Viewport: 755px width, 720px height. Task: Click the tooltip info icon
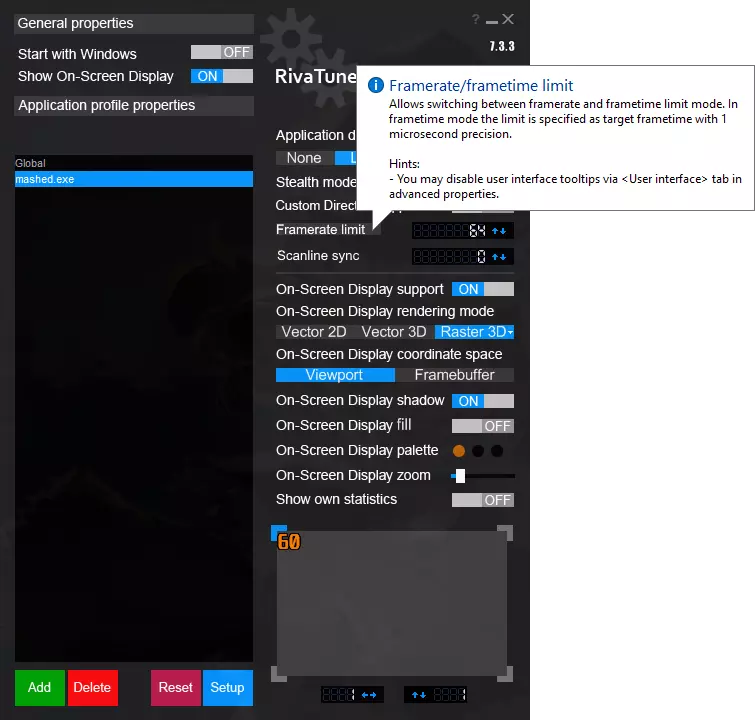[376, 86]
